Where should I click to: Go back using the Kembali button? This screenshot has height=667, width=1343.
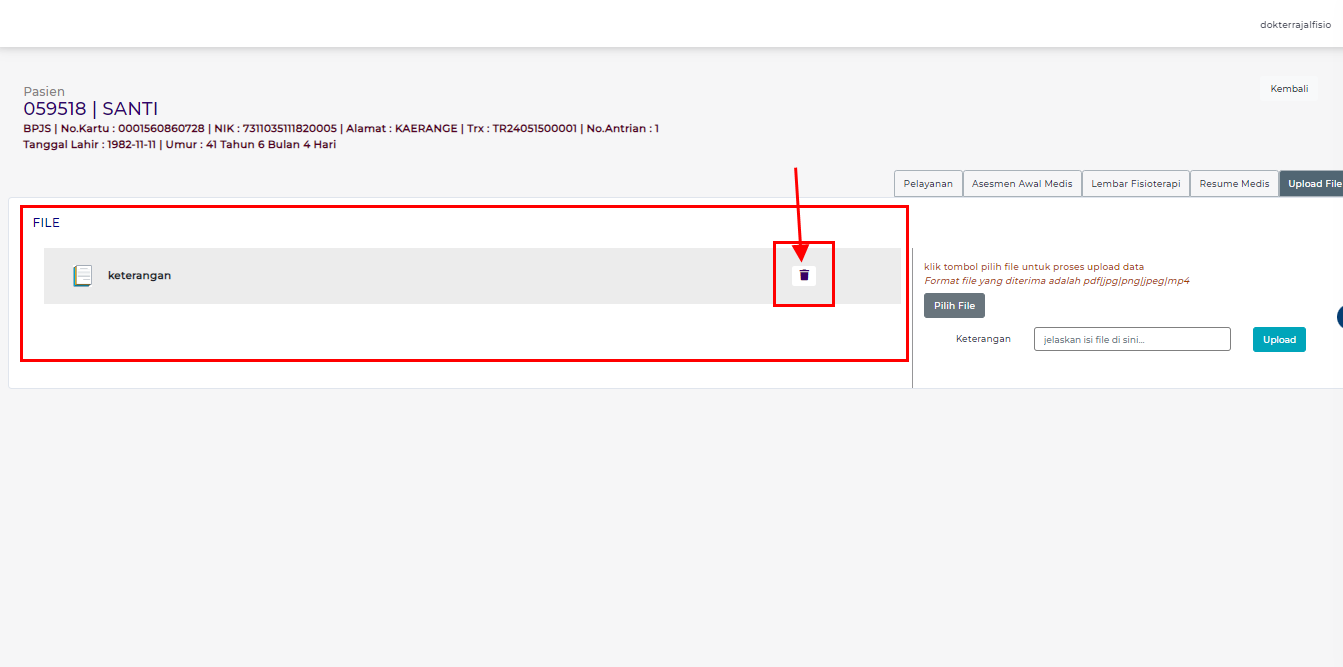point(1288,89)
